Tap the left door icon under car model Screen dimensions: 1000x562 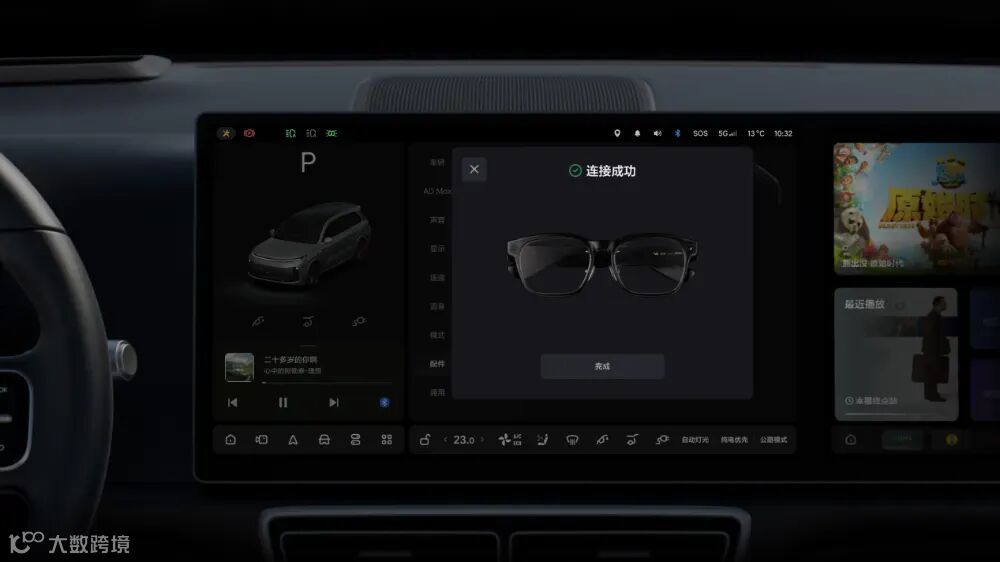click(x=258, y=321)
